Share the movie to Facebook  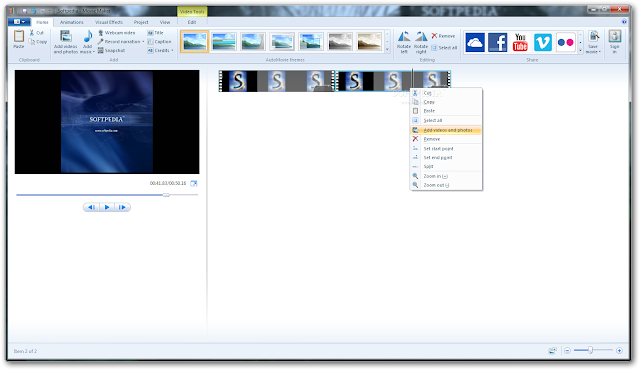(x=498, y=42)
